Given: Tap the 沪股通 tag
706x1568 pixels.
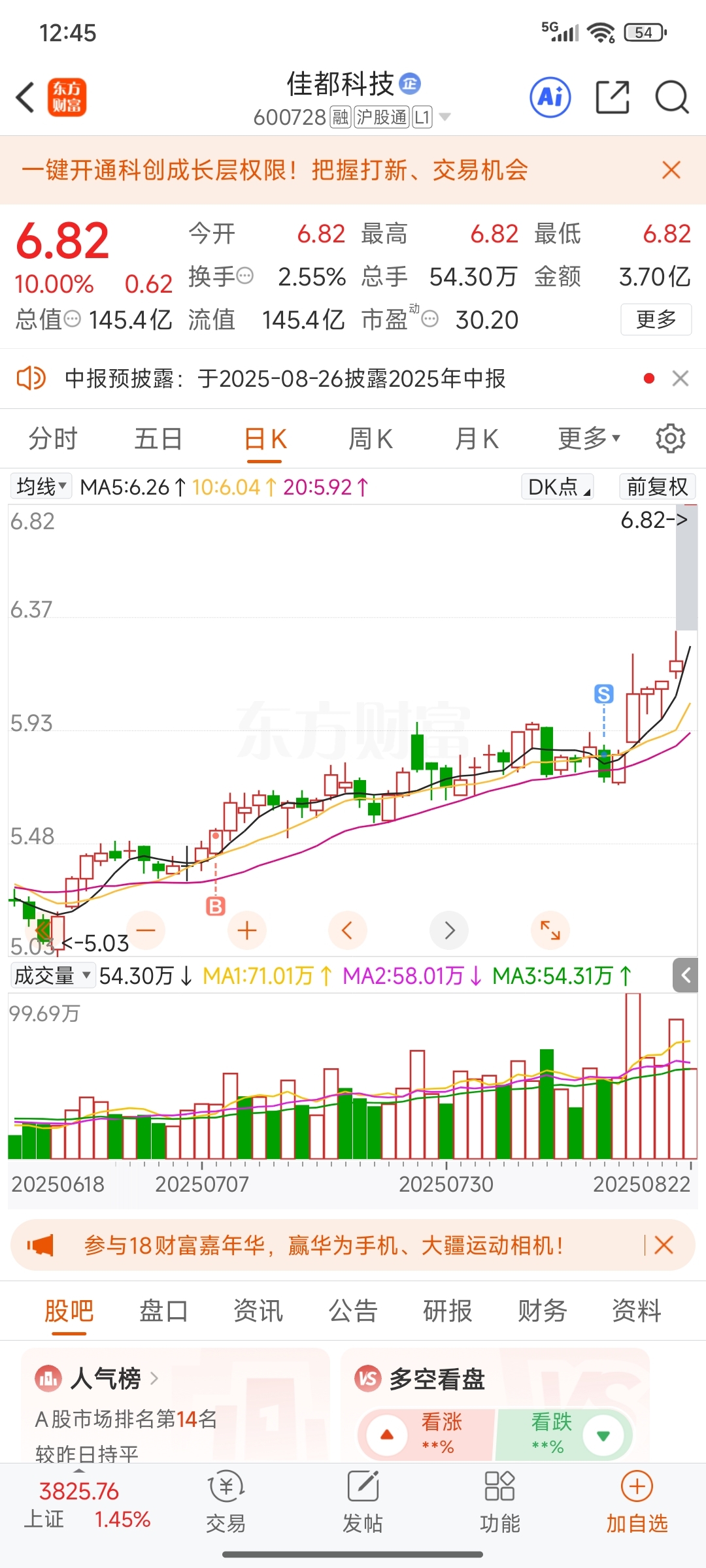Looking at the screenshot, I should [382, 117].
